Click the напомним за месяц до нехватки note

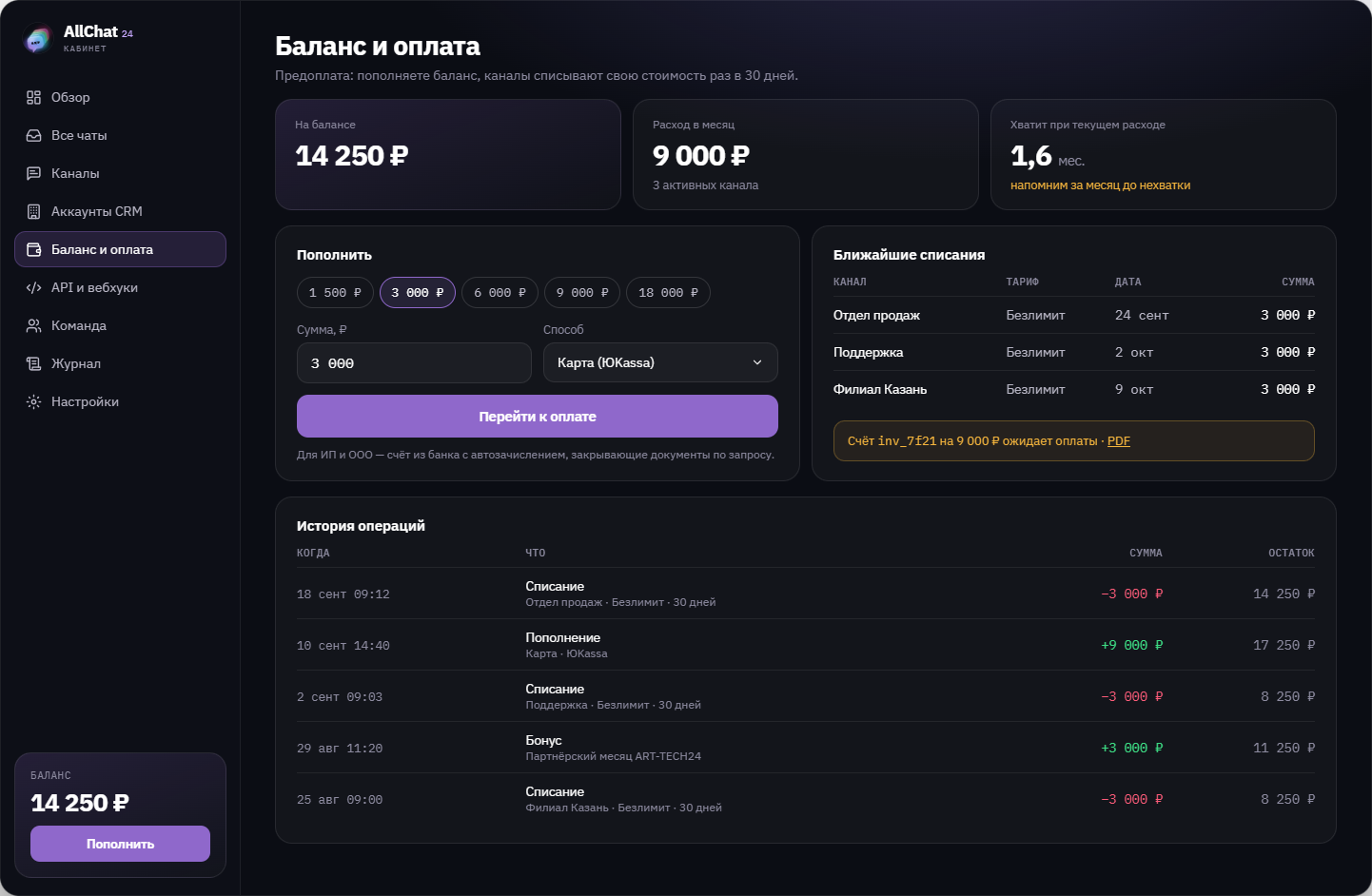click(x=1100, y=185)
